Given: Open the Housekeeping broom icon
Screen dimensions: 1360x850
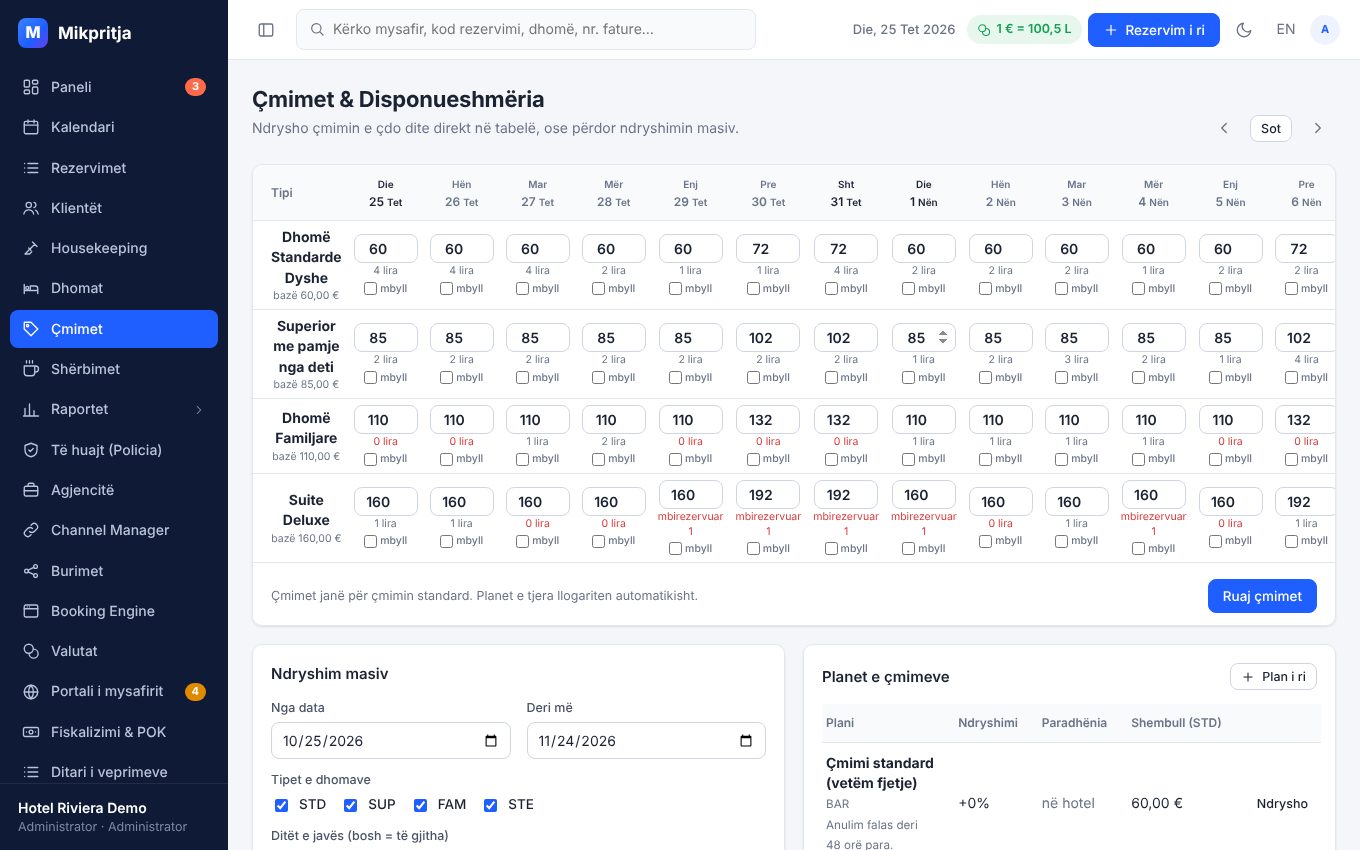Looking at the screenshot, I should click(x=31, y=248).
